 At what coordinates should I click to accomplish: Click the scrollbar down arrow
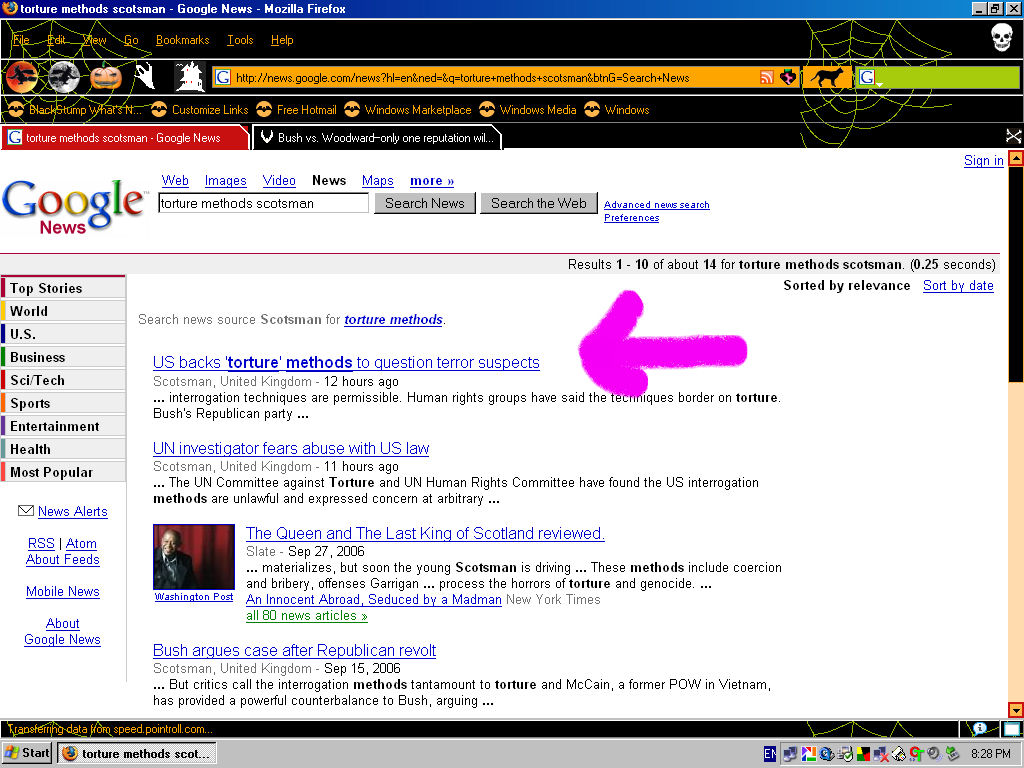click(x=1016, y=710)
